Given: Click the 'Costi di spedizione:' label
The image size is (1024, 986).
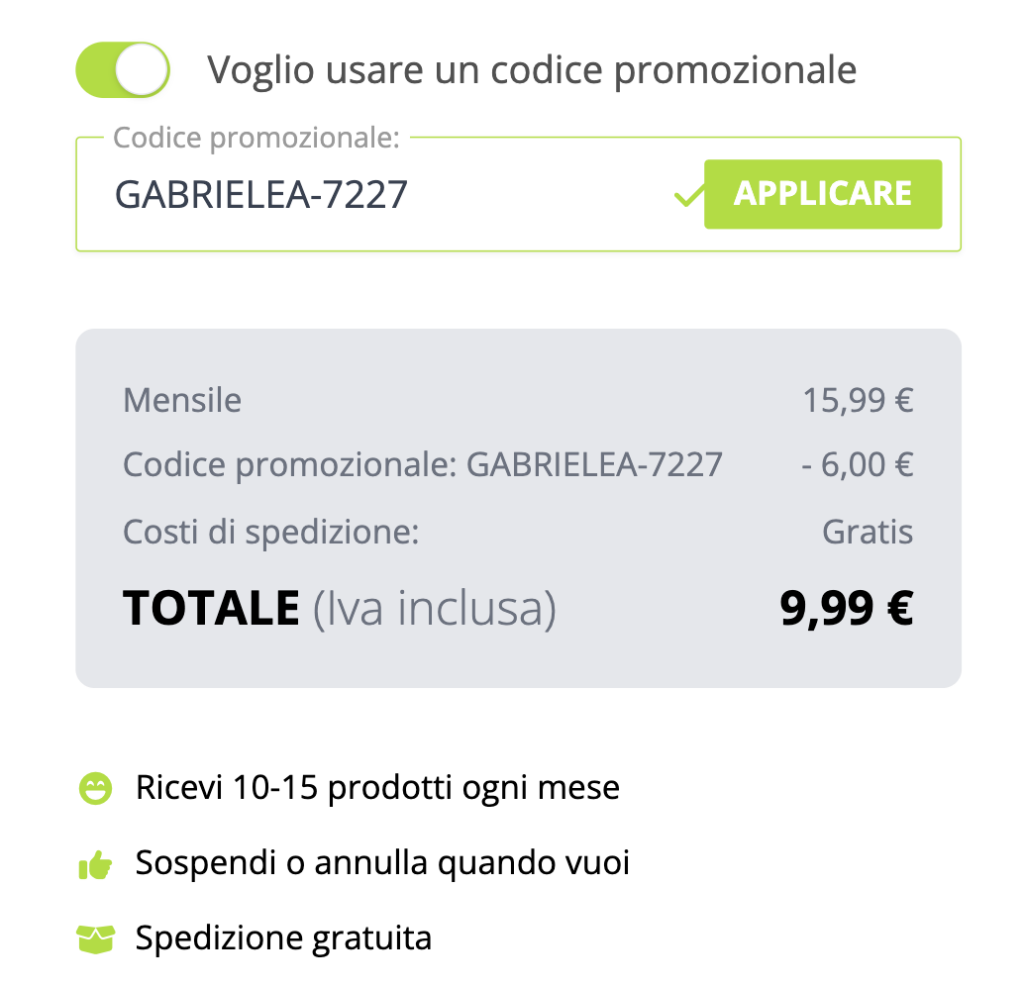Looking at the screenshot, I should point(270,532).
